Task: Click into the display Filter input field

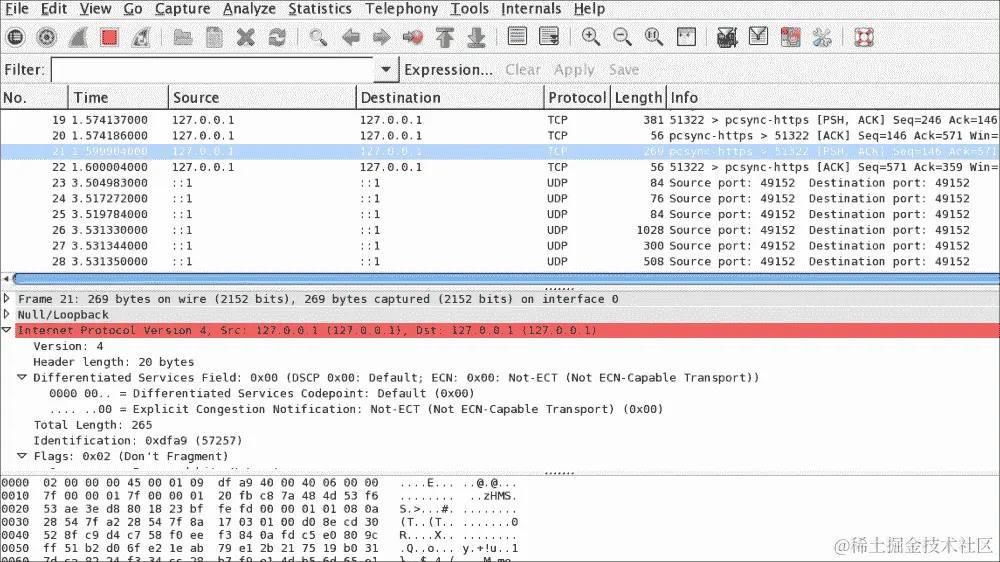Action: (212, 70)
